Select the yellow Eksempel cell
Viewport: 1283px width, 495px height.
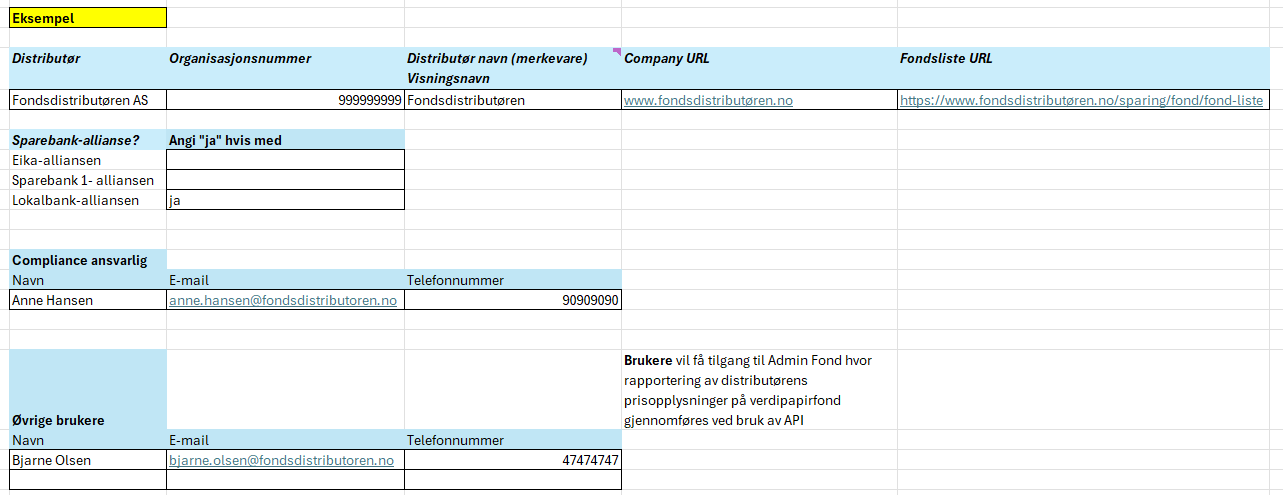(x=88, y=18)
